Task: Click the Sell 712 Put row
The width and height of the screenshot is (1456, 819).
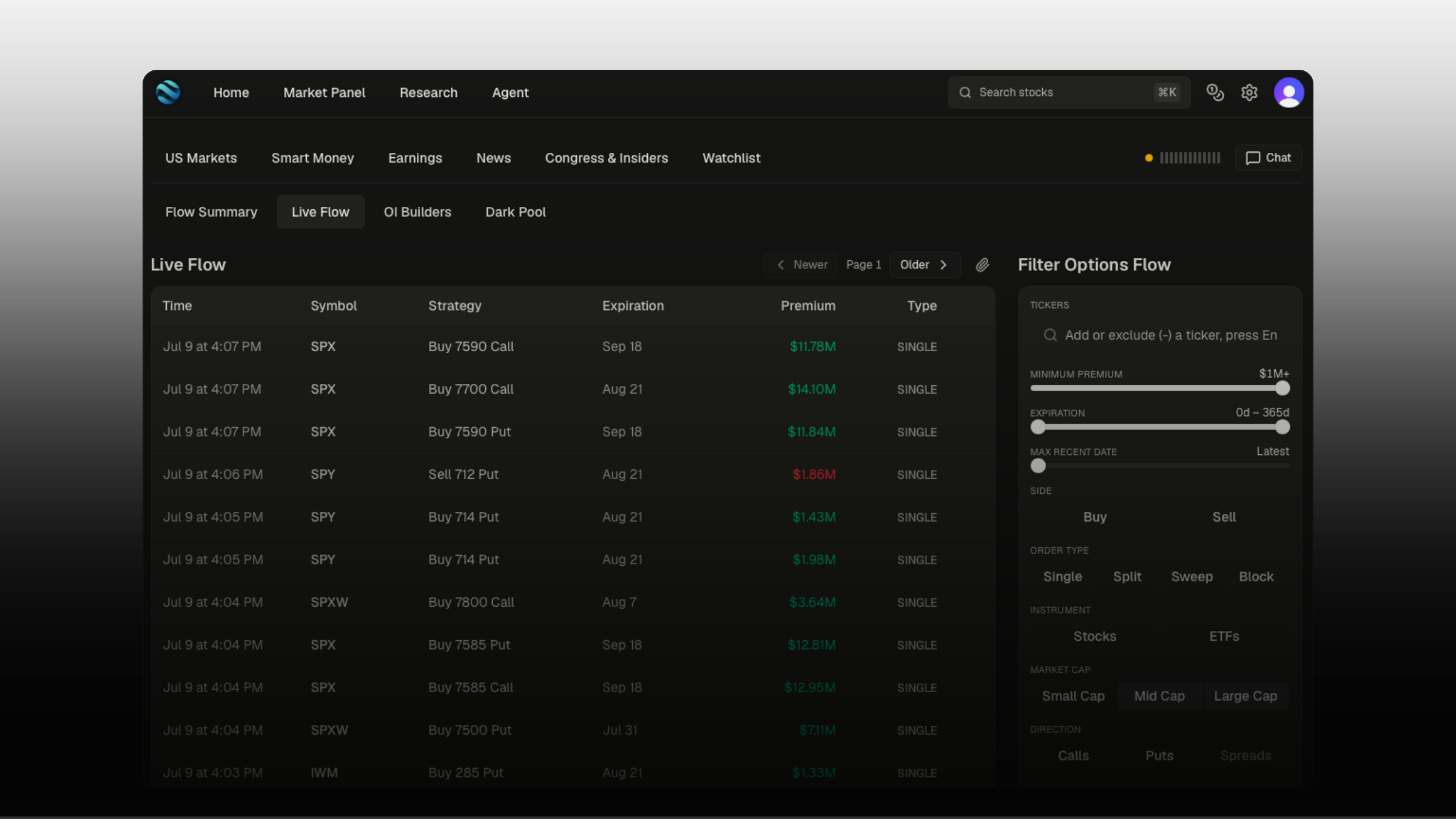Action: click(573, 474)
